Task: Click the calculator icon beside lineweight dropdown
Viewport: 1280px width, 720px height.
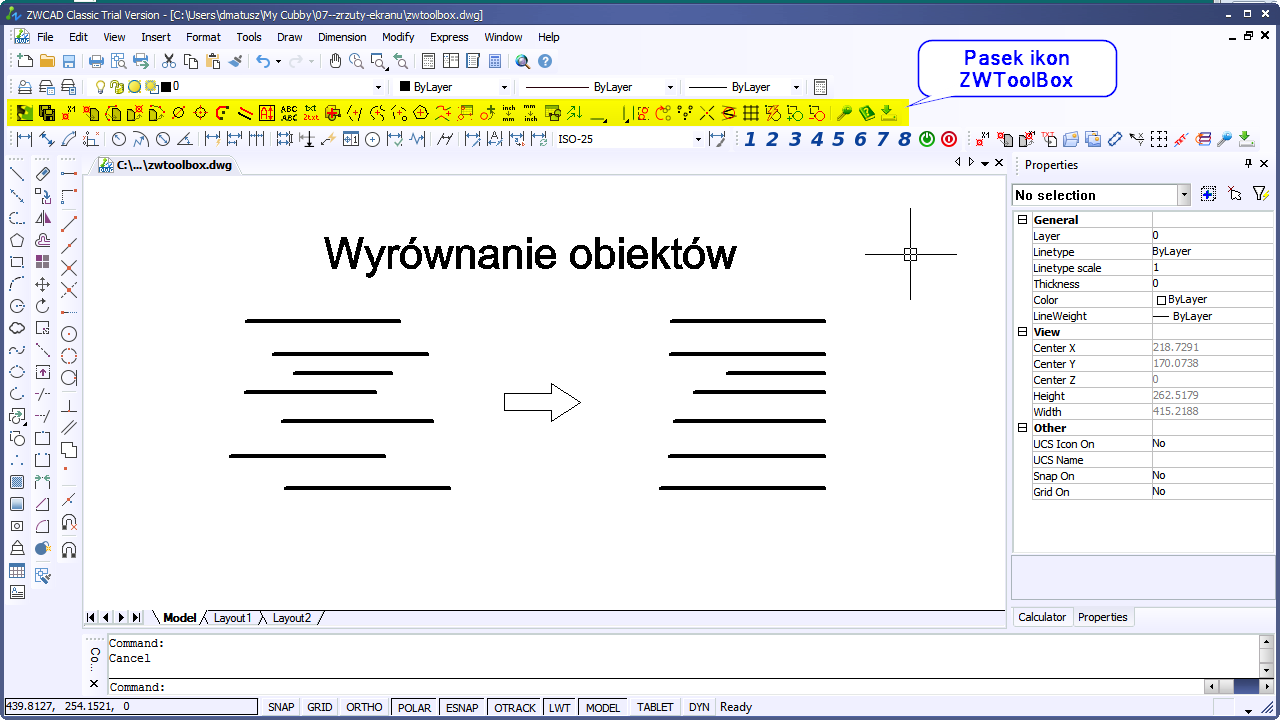Action: coord(821,87)
